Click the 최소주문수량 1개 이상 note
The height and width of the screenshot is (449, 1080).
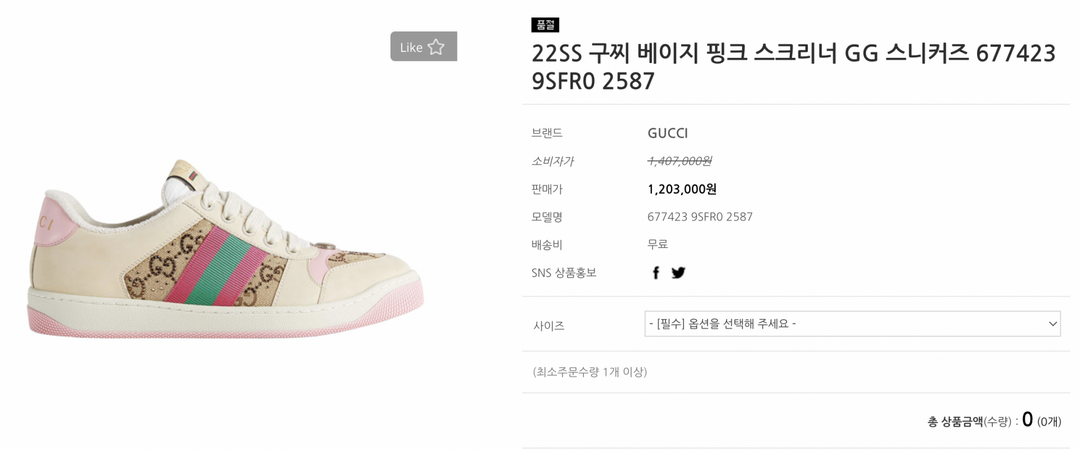coord(590,372)
